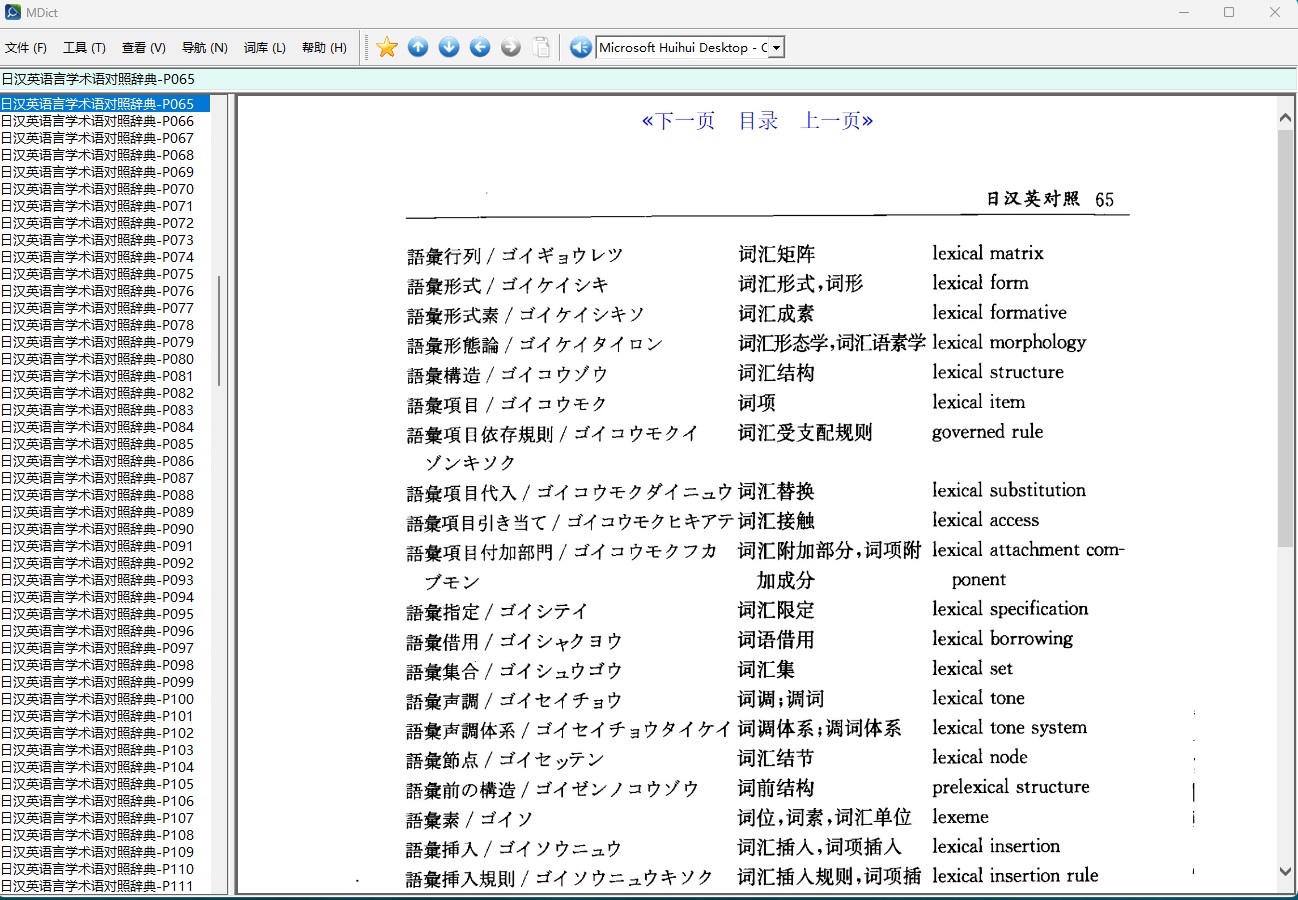Select entry 日汉英语言学术语对照辞典-P084
Viewport: 1298px width, 900px height.
(x=104, y=427)
